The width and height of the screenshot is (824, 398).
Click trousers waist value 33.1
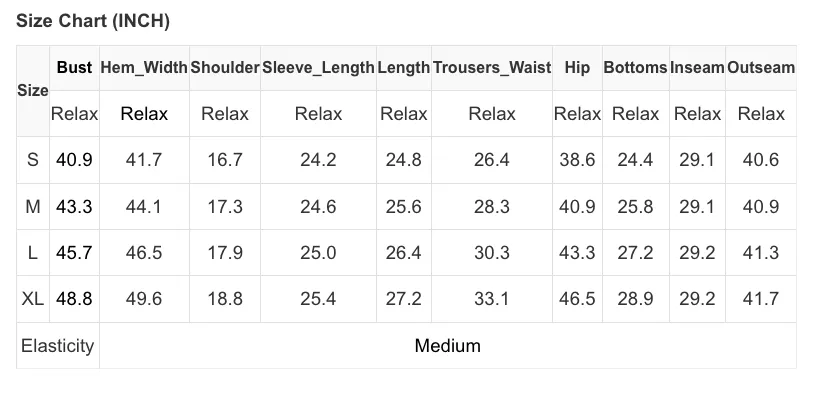point(492,299)
